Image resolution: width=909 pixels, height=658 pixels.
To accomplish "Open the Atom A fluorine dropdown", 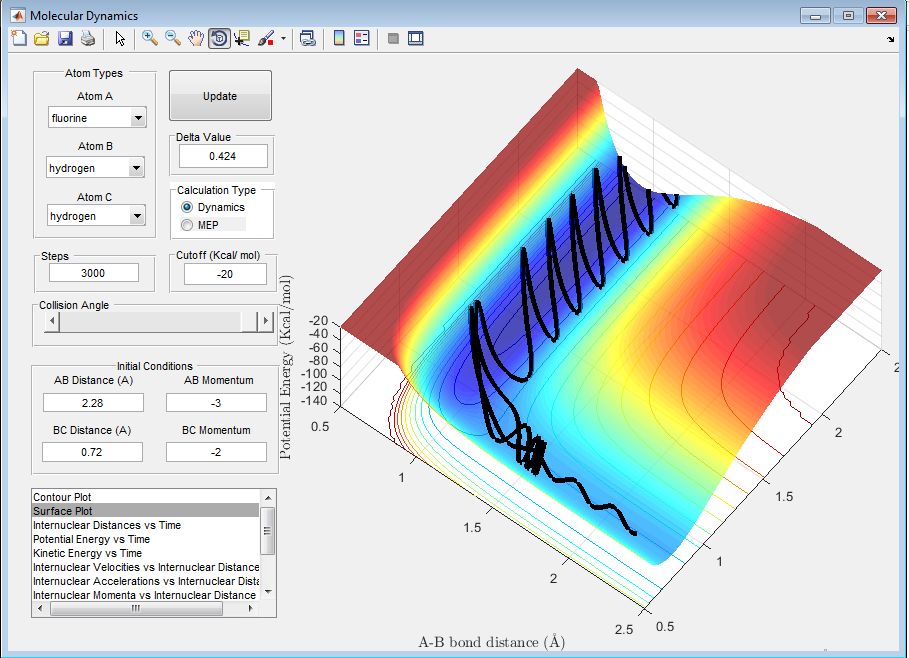I will coord(137,118).
